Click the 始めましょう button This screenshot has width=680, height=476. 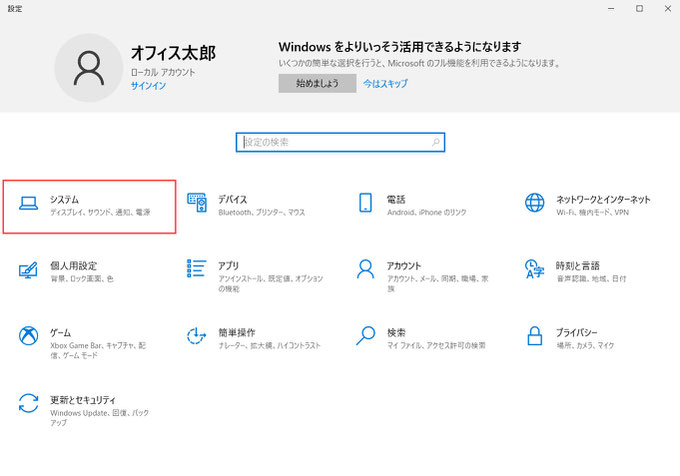(317, 83)
